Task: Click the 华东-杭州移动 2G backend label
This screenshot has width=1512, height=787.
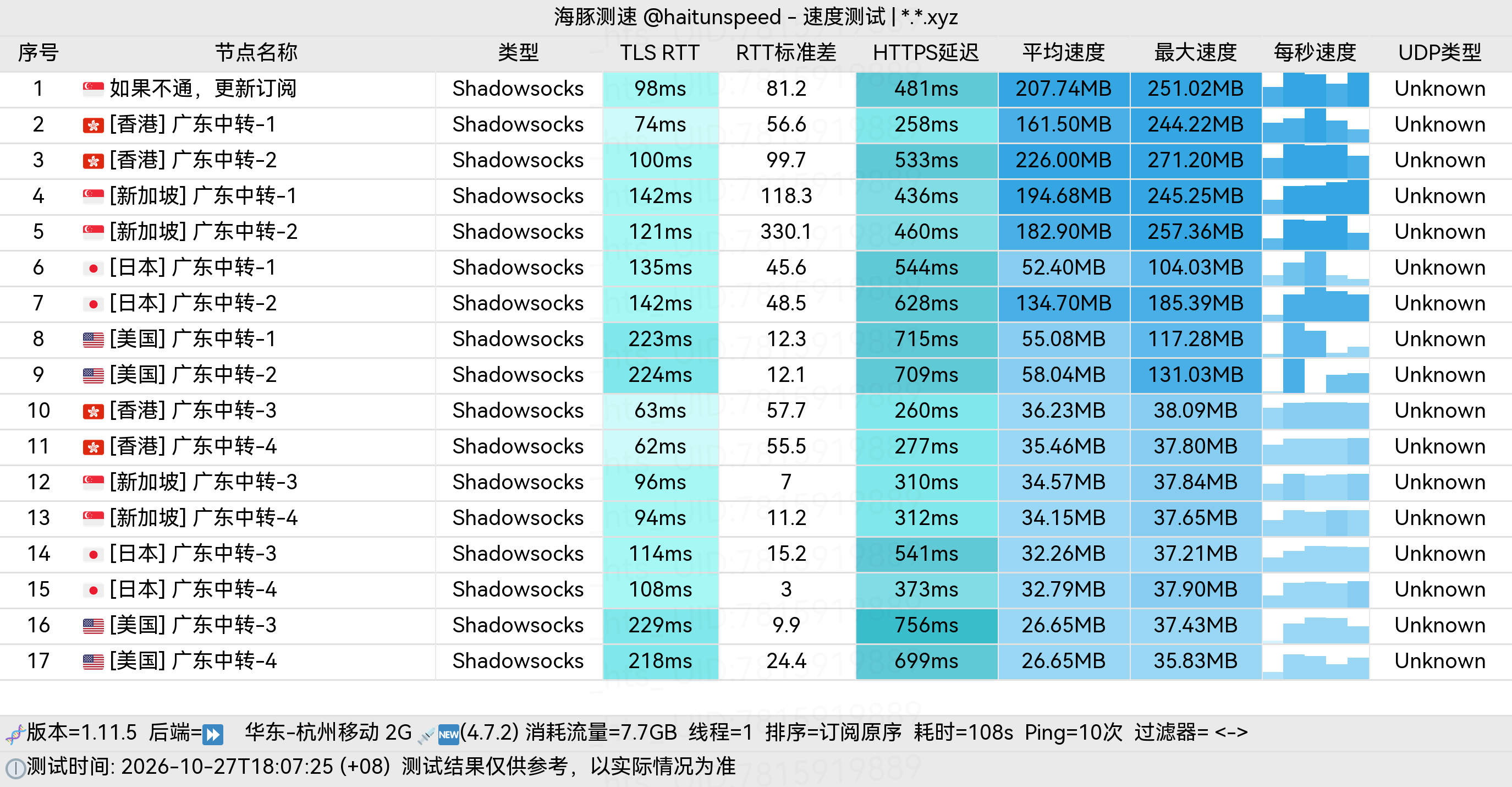Action: point(328,733)
